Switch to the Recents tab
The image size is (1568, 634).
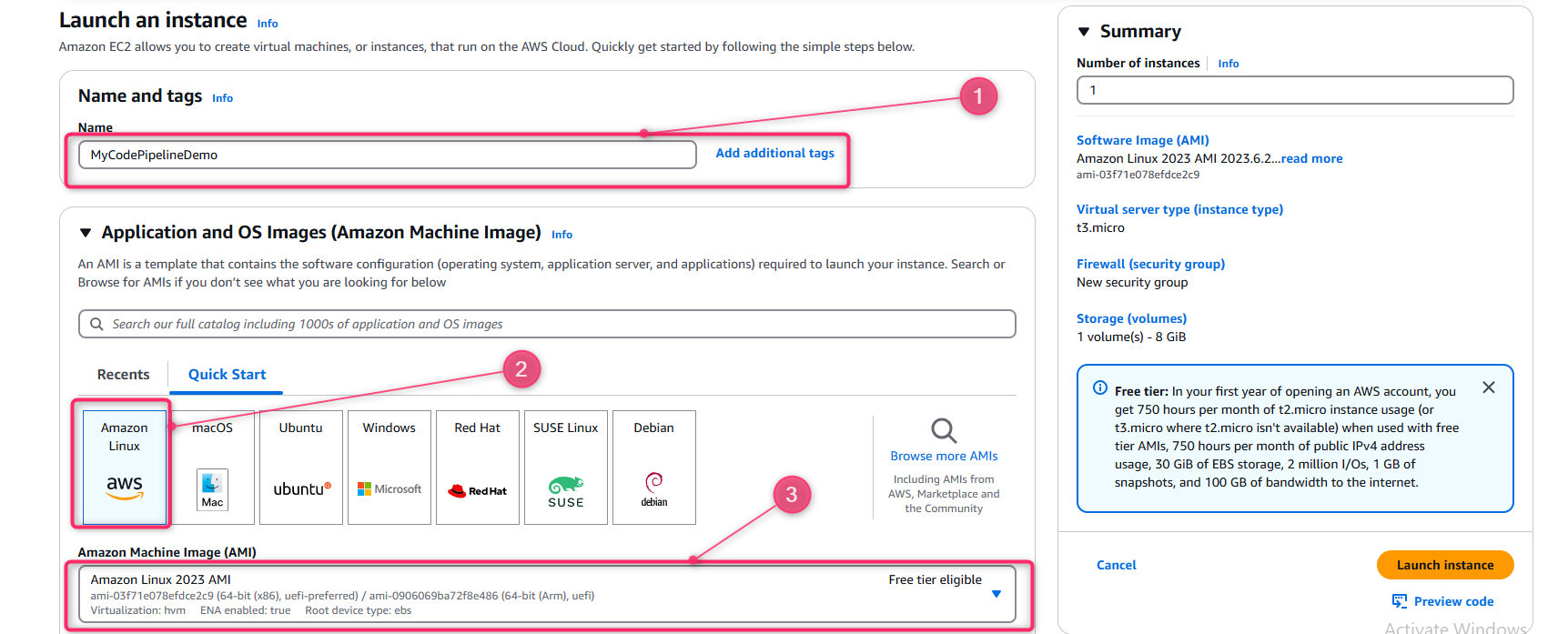click(123, 375)
